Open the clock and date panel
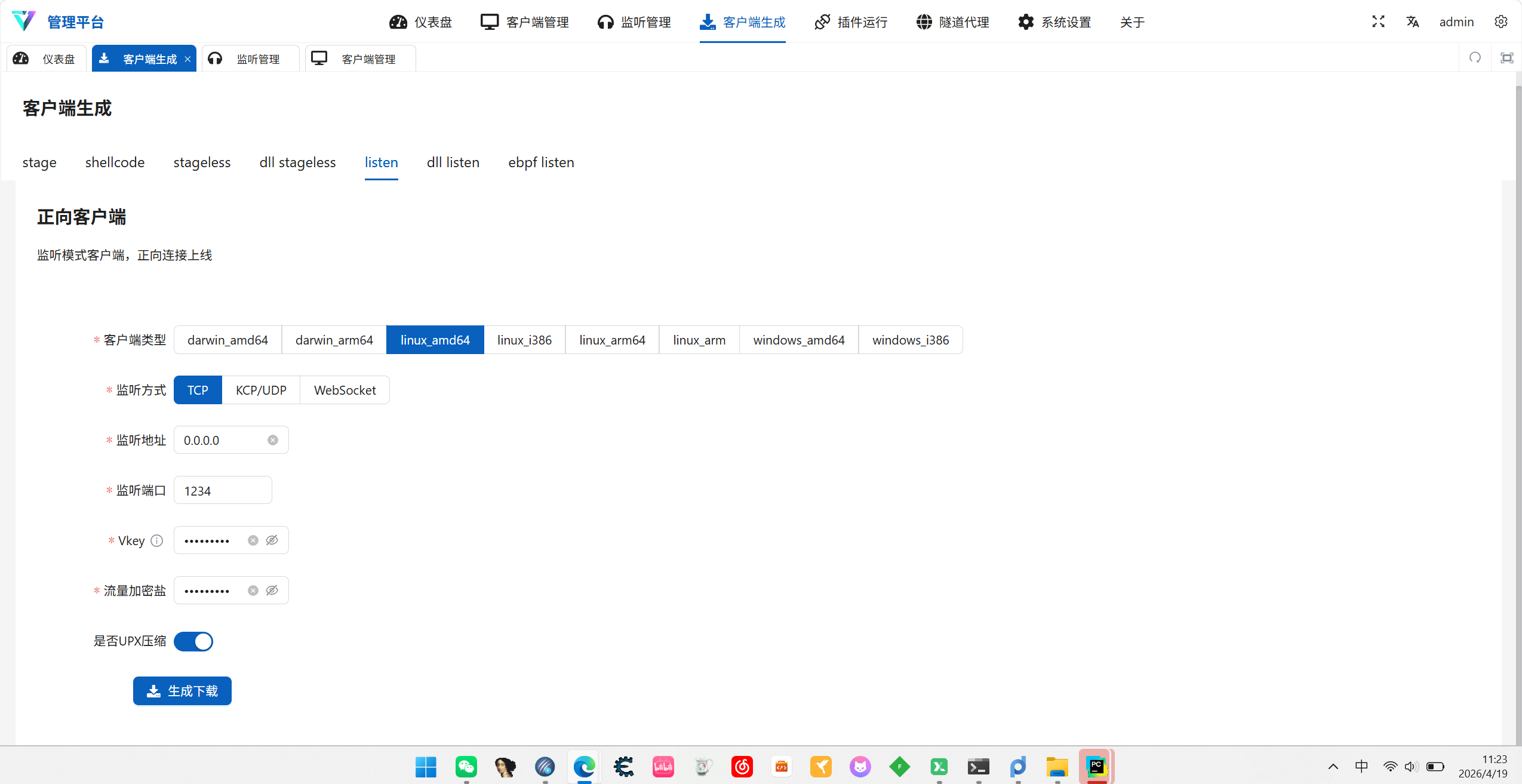This screenshot has height=784, width=1522. (1483, 767)
